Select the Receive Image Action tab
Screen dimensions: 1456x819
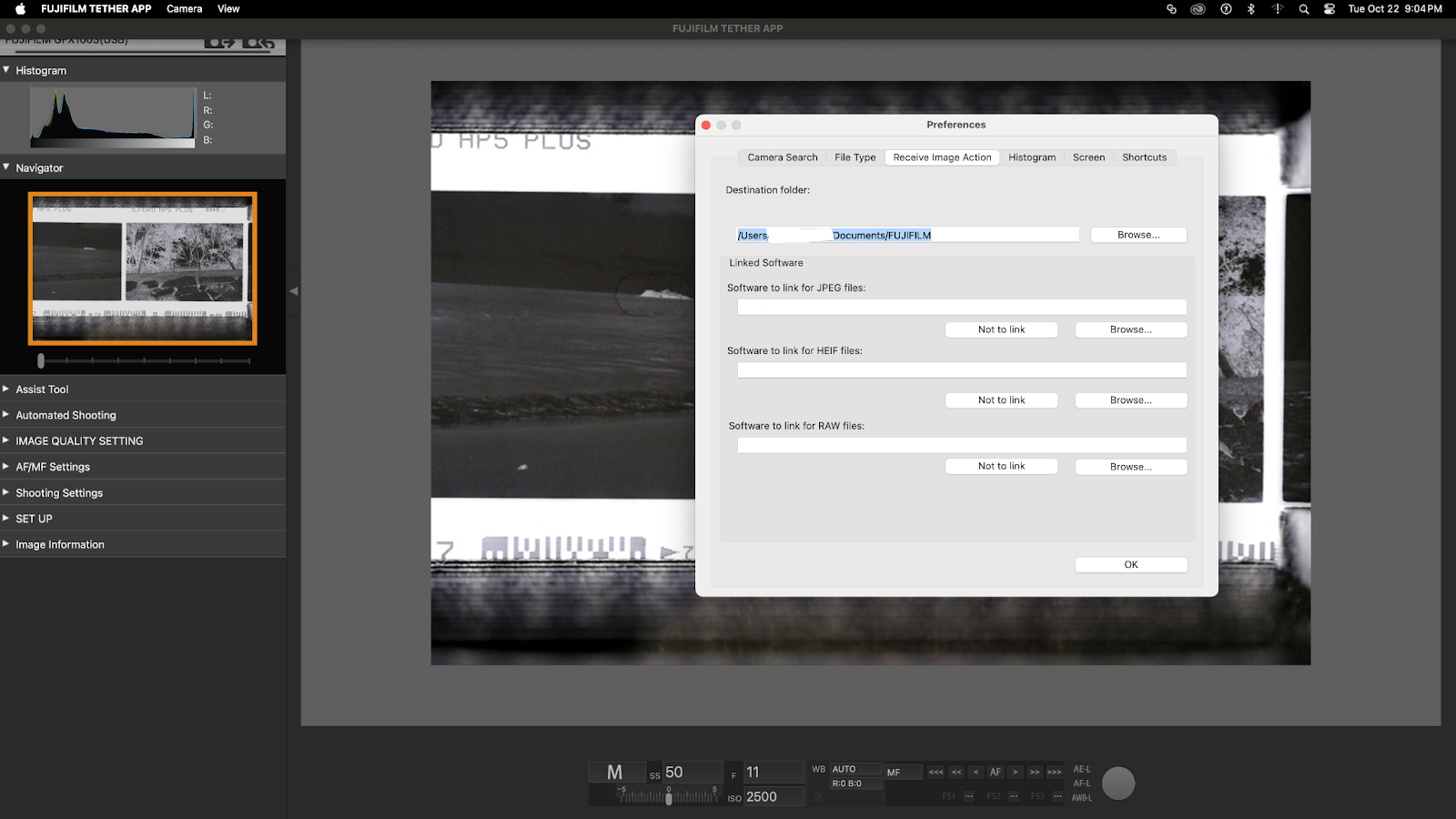click(943, 157)
